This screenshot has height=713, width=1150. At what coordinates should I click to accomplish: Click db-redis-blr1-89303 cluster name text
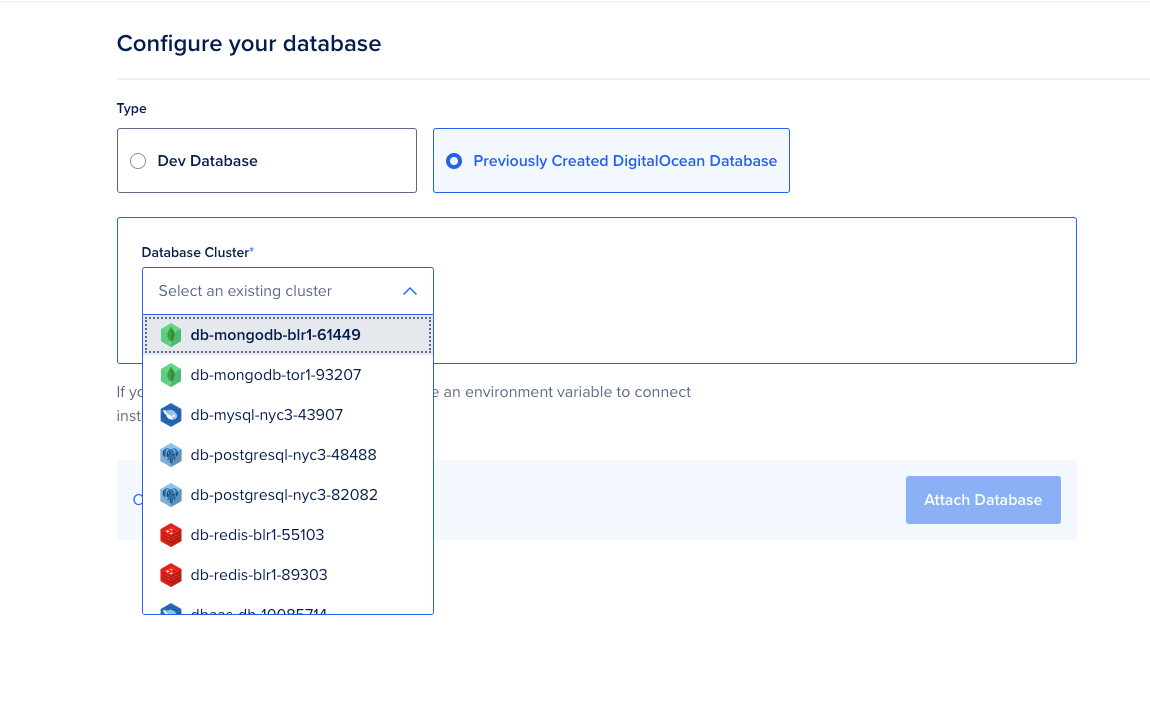(259, 574)
